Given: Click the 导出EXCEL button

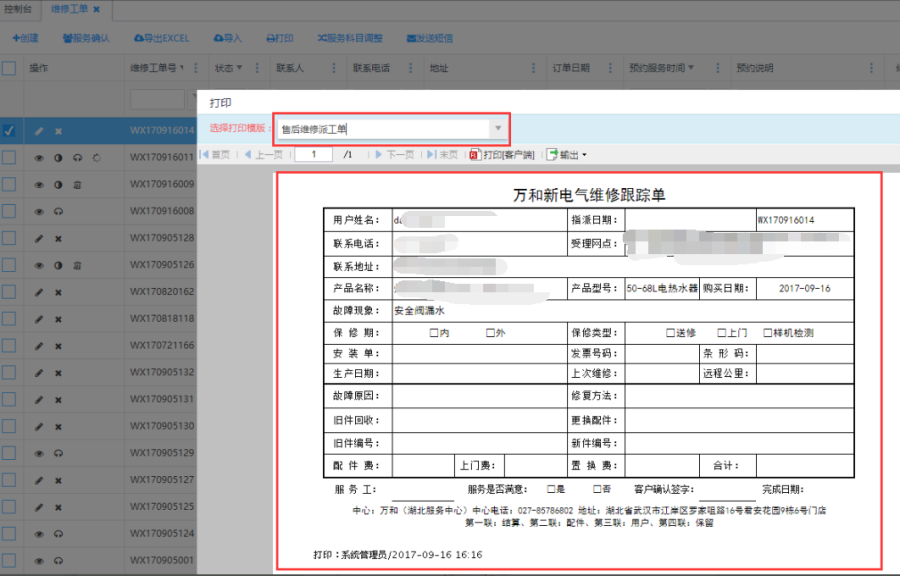Looking at the screenshot, I should coord(161,38).
